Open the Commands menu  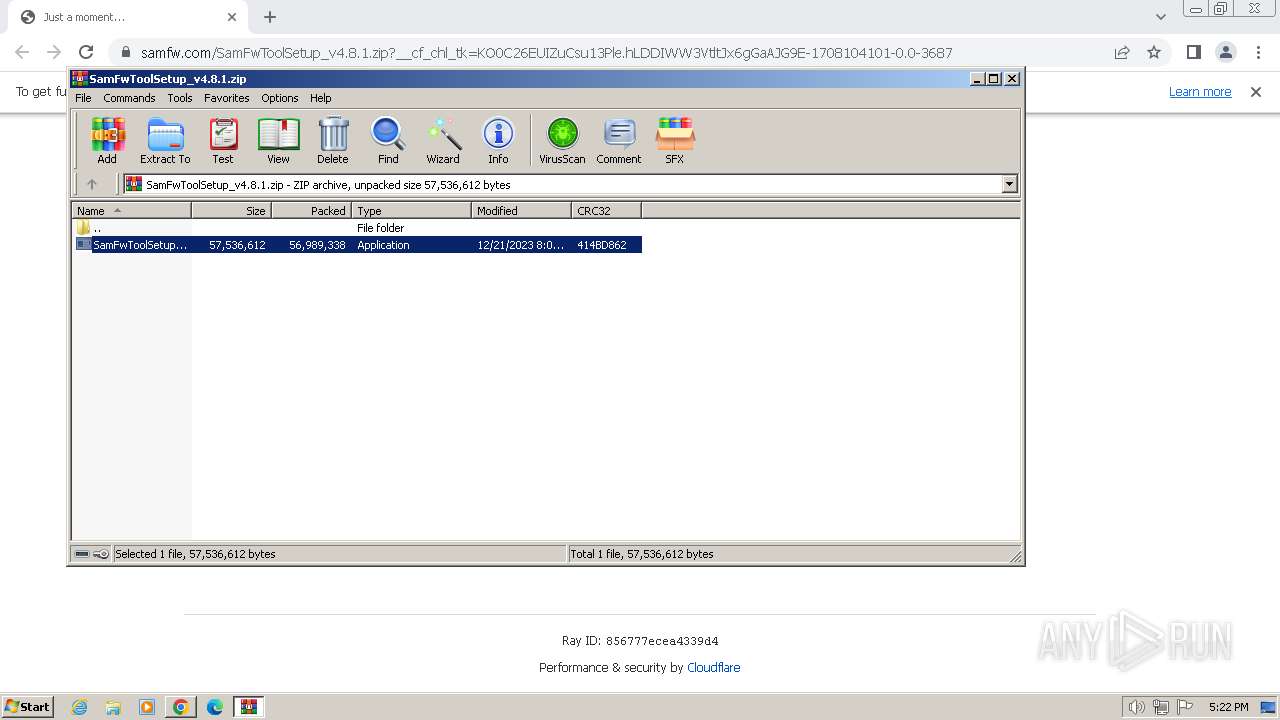[129, 98]
